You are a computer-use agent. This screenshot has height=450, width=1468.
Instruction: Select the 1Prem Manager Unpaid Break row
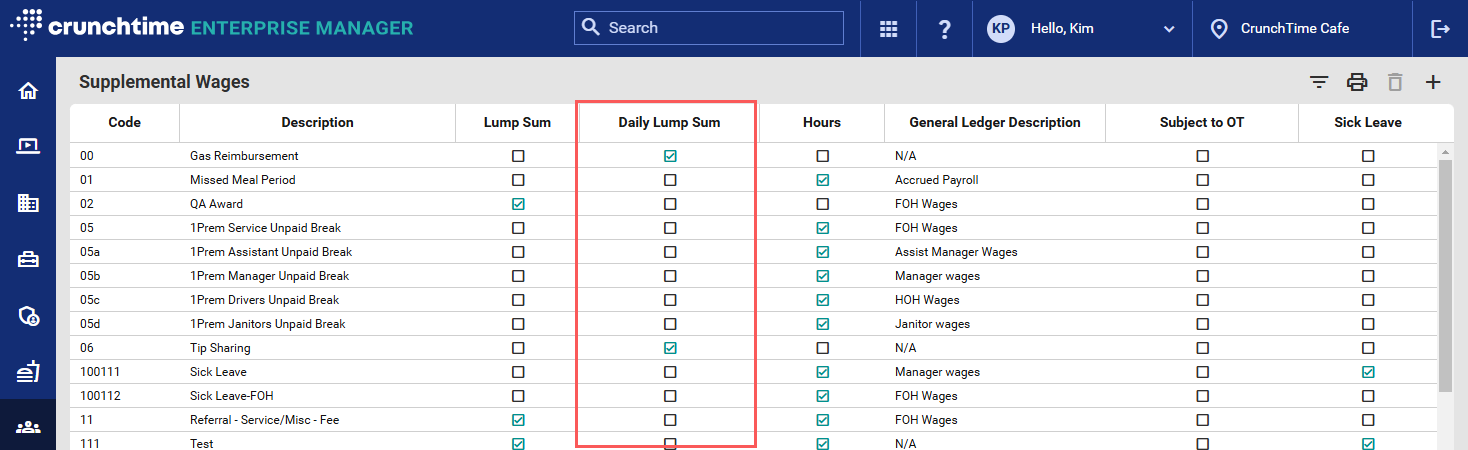coord(754,276)
